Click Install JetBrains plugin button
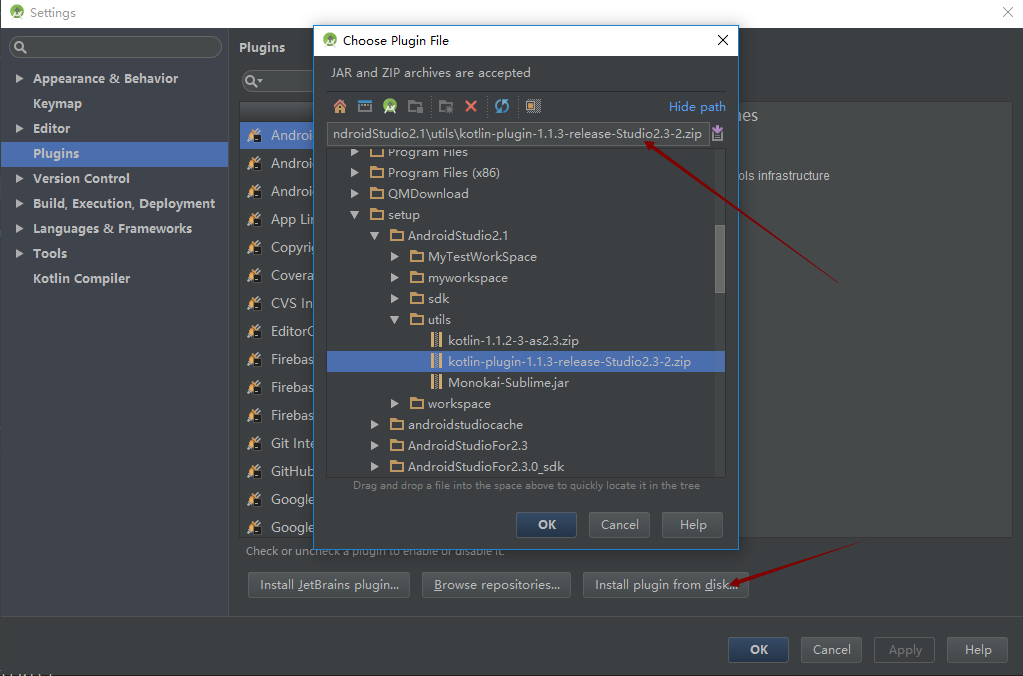This screenshot has height=676, width=1023. pyautogui.click(x=329, y=585)
